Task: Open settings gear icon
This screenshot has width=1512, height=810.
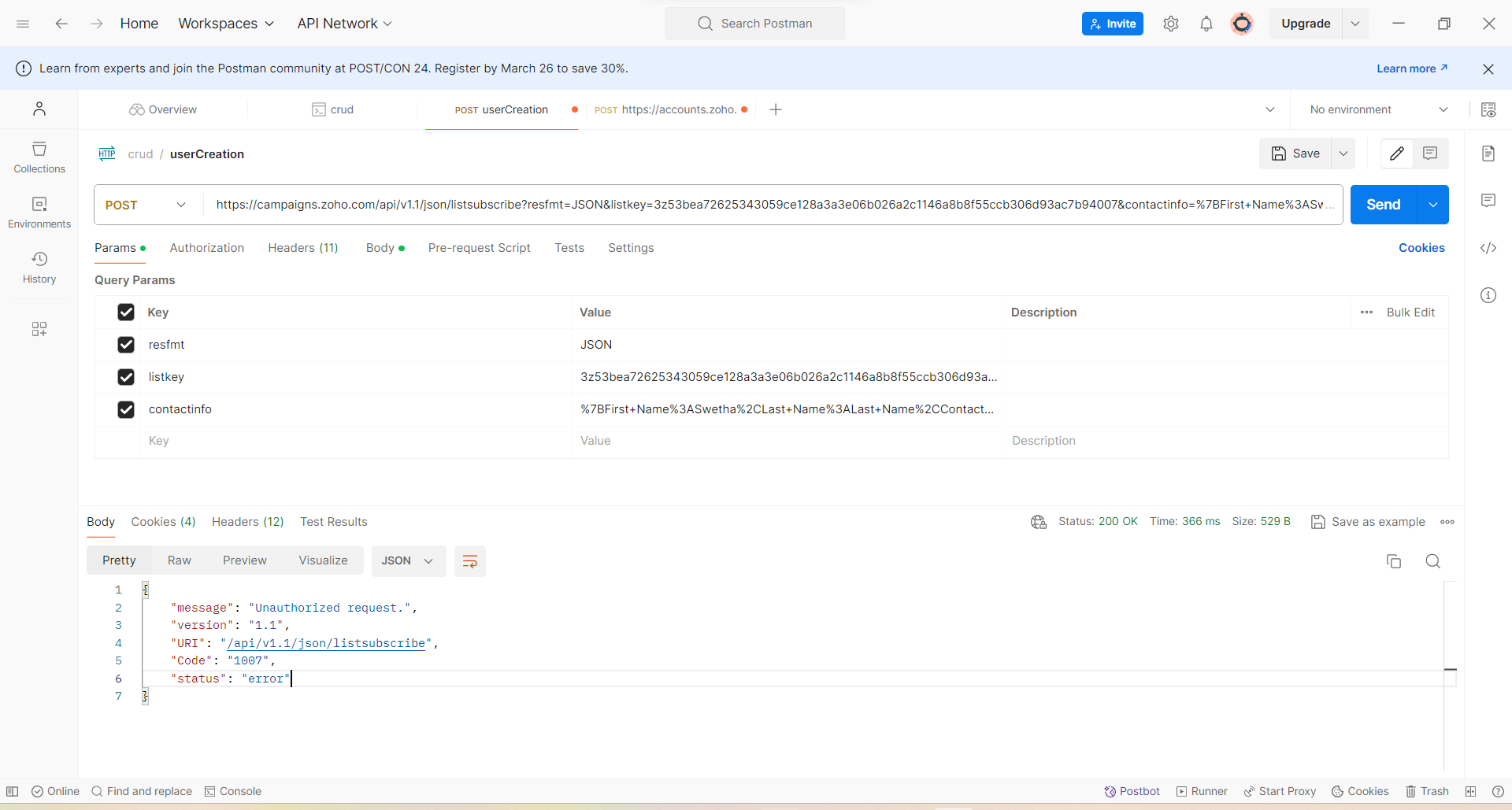Action: [x=1171, y=24]
